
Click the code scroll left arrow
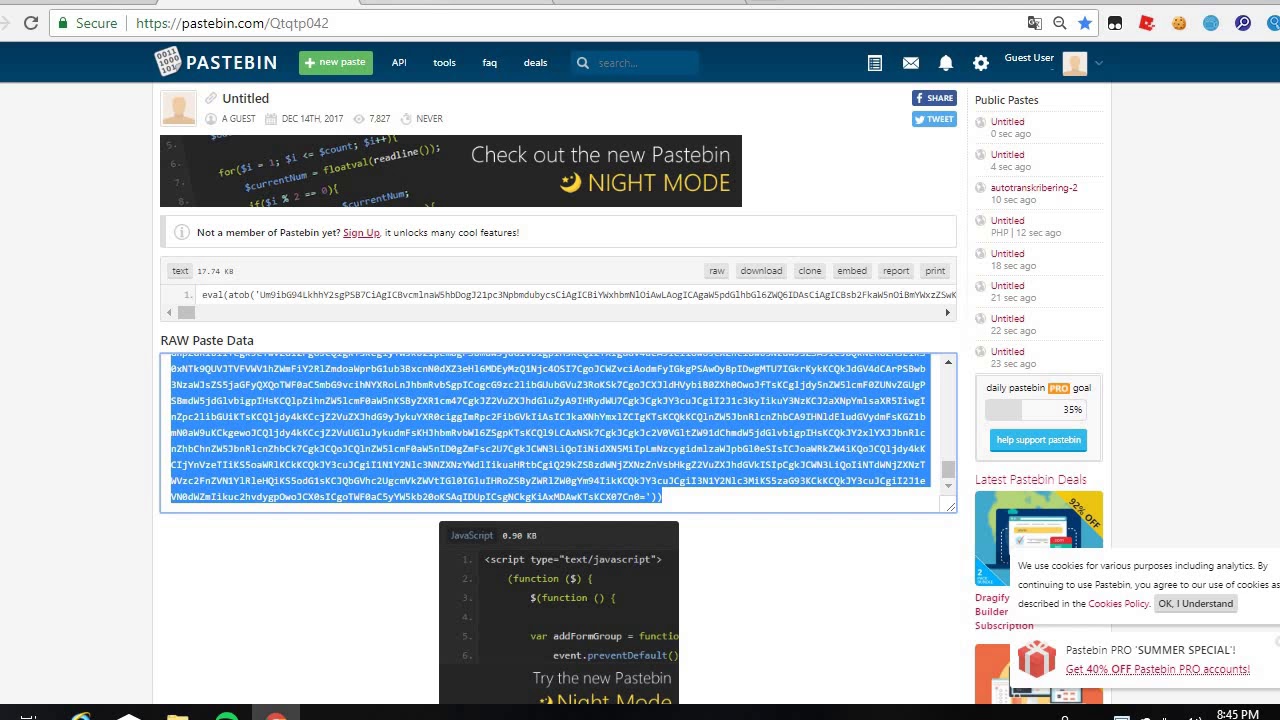coord(169,313)
